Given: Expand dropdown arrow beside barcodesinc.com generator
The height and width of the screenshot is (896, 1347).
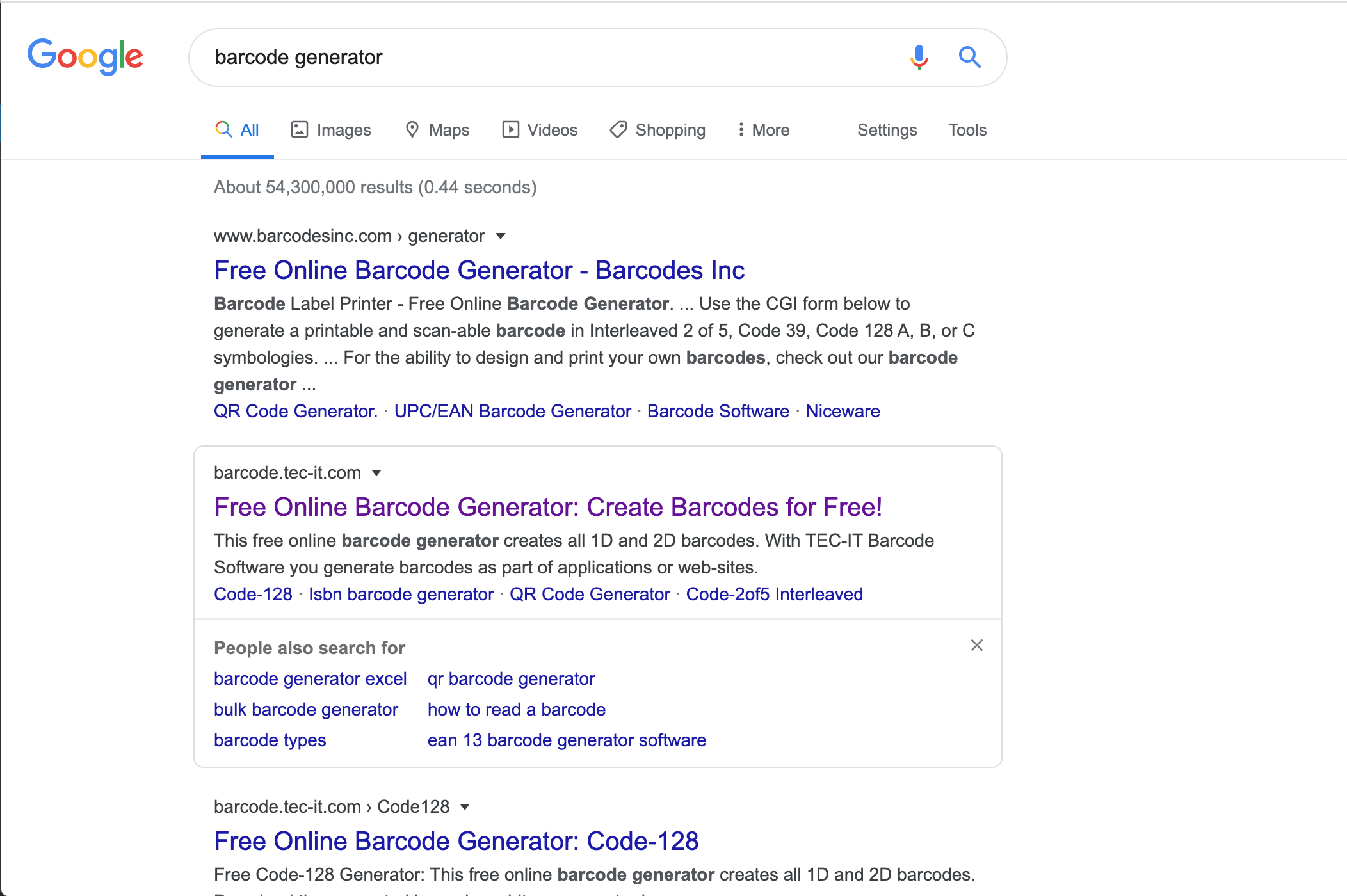Looking at the screenshot, I should [501, 236].
